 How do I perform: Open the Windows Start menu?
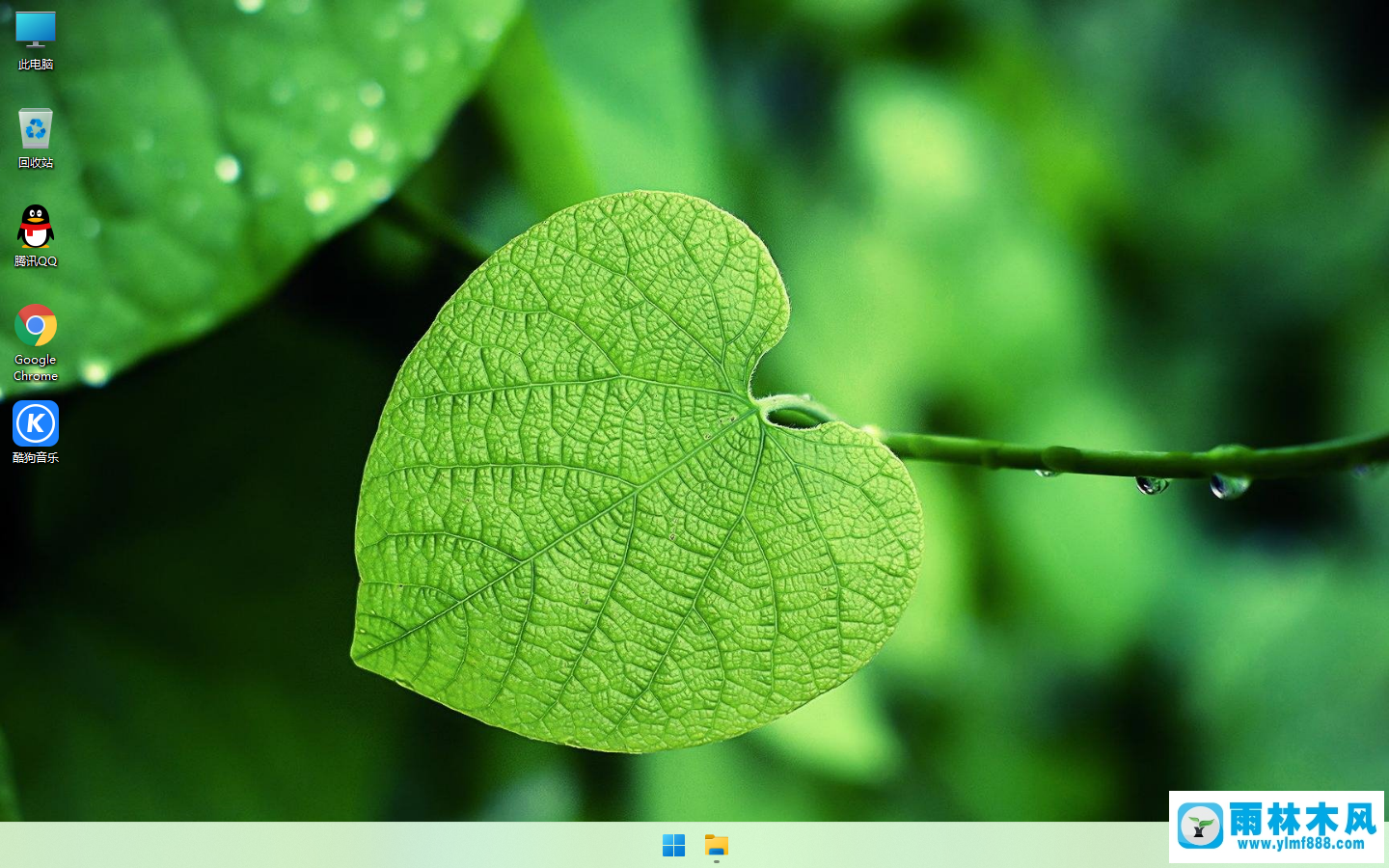coord(673,846)
